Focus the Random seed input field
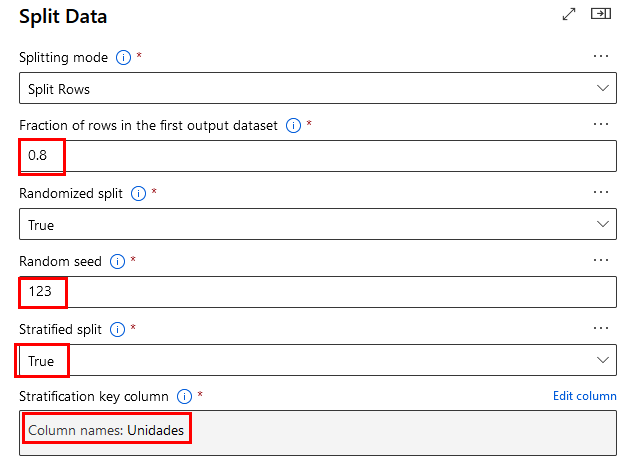The height and width of the screenshot is (466, 622). [x=318, y=292]
